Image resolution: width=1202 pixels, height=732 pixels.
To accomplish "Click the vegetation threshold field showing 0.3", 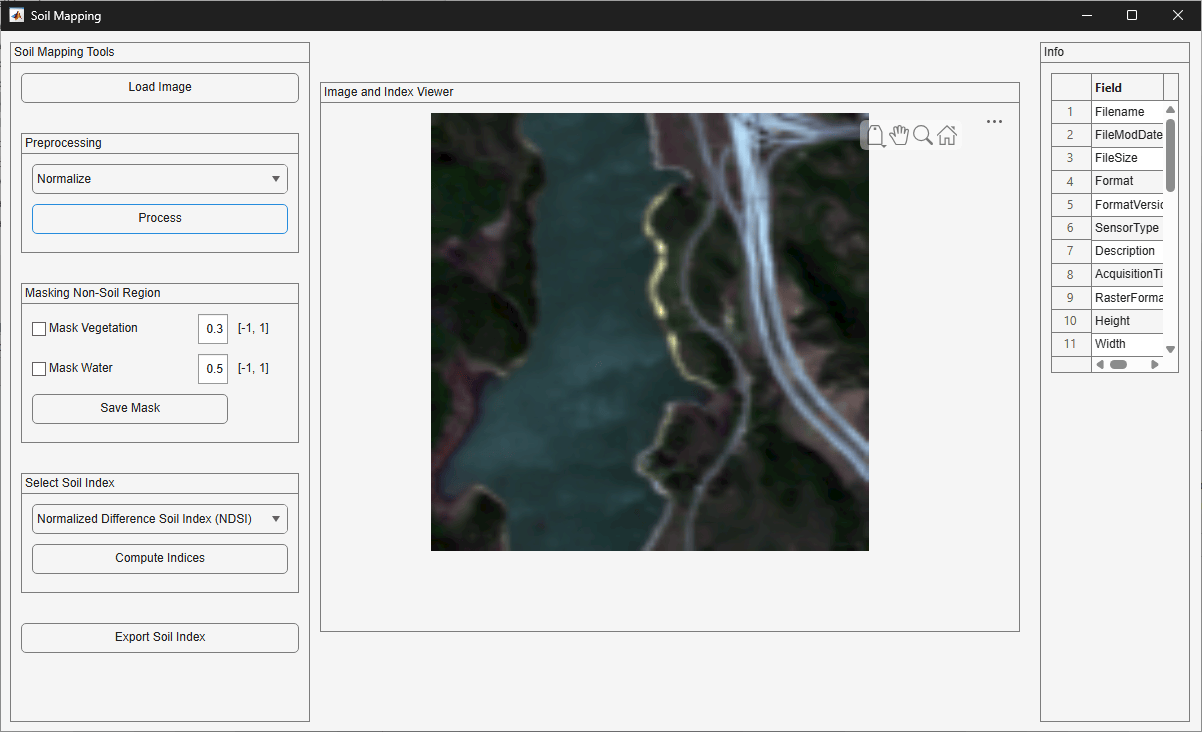I will 213,329.
